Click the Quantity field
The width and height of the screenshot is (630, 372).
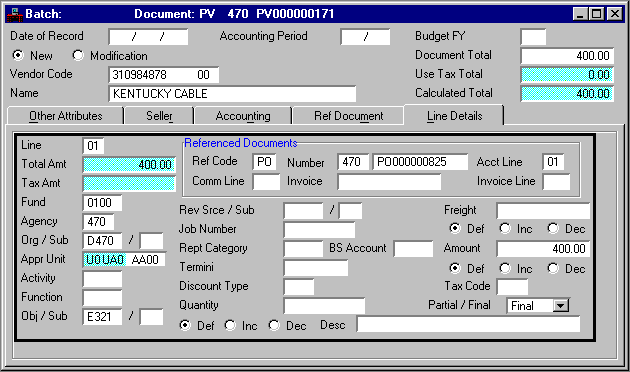[324, 306]
